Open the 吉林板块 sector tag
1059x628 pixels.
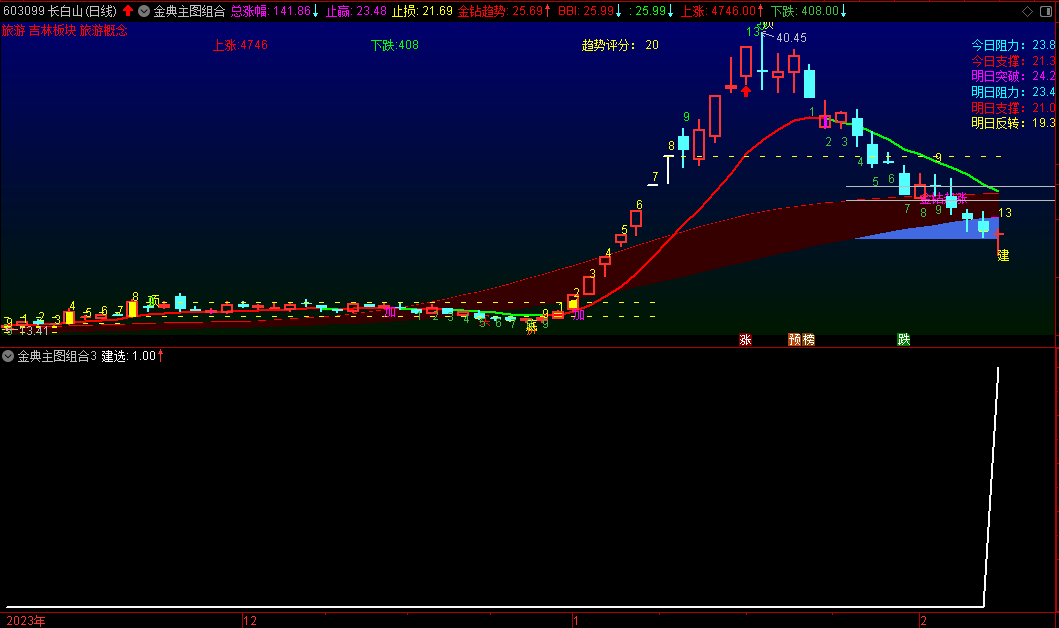click(x=53, y=30)
